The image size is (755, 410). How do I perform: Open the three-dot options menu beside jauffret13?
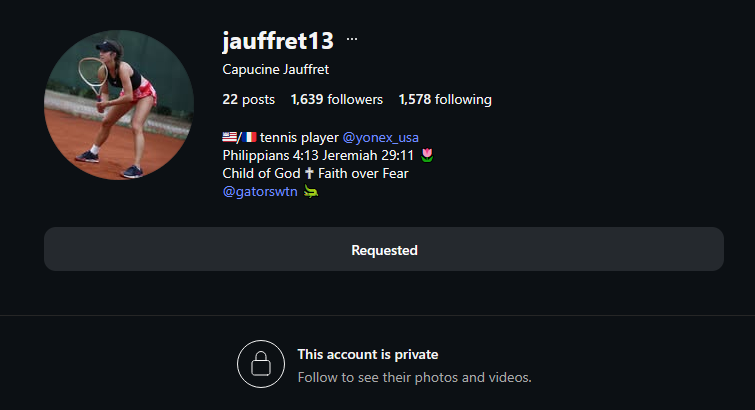point(352,40)
